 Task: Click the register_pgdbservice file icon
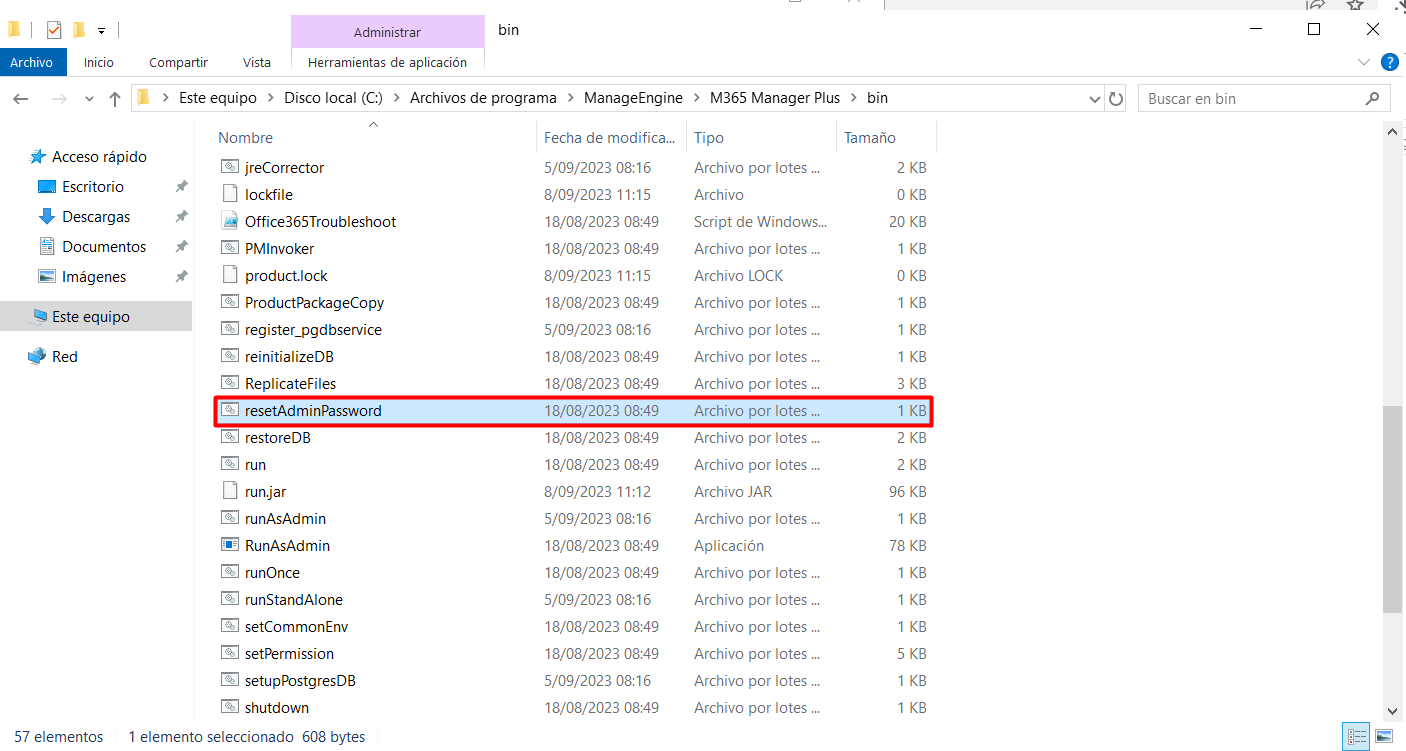230,329
